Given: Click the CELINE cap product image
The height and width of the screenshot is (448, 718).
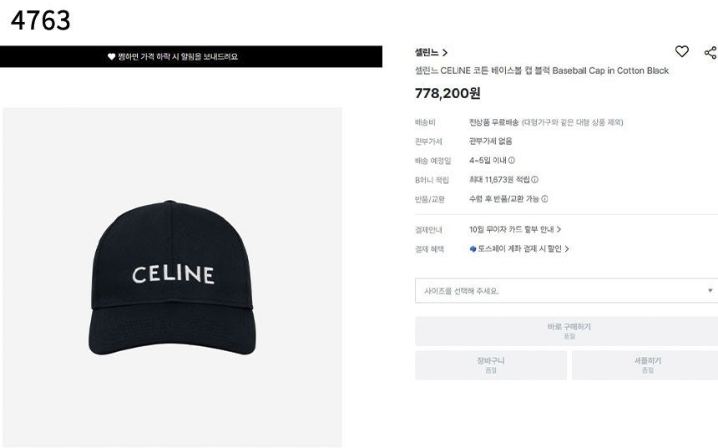Looking at the screenshot, I should point(171,275).
